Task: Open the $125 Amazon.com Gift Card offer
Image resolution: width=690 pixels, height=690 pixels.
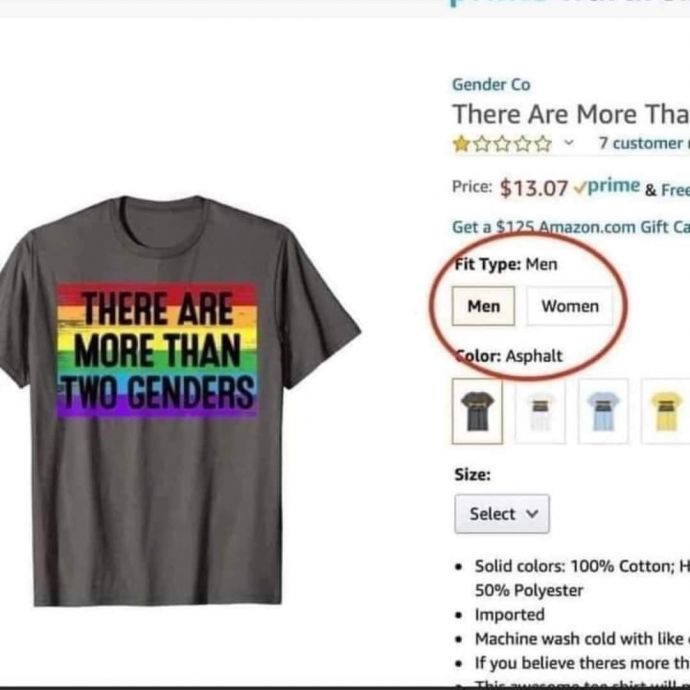Action: pos(570,227)
